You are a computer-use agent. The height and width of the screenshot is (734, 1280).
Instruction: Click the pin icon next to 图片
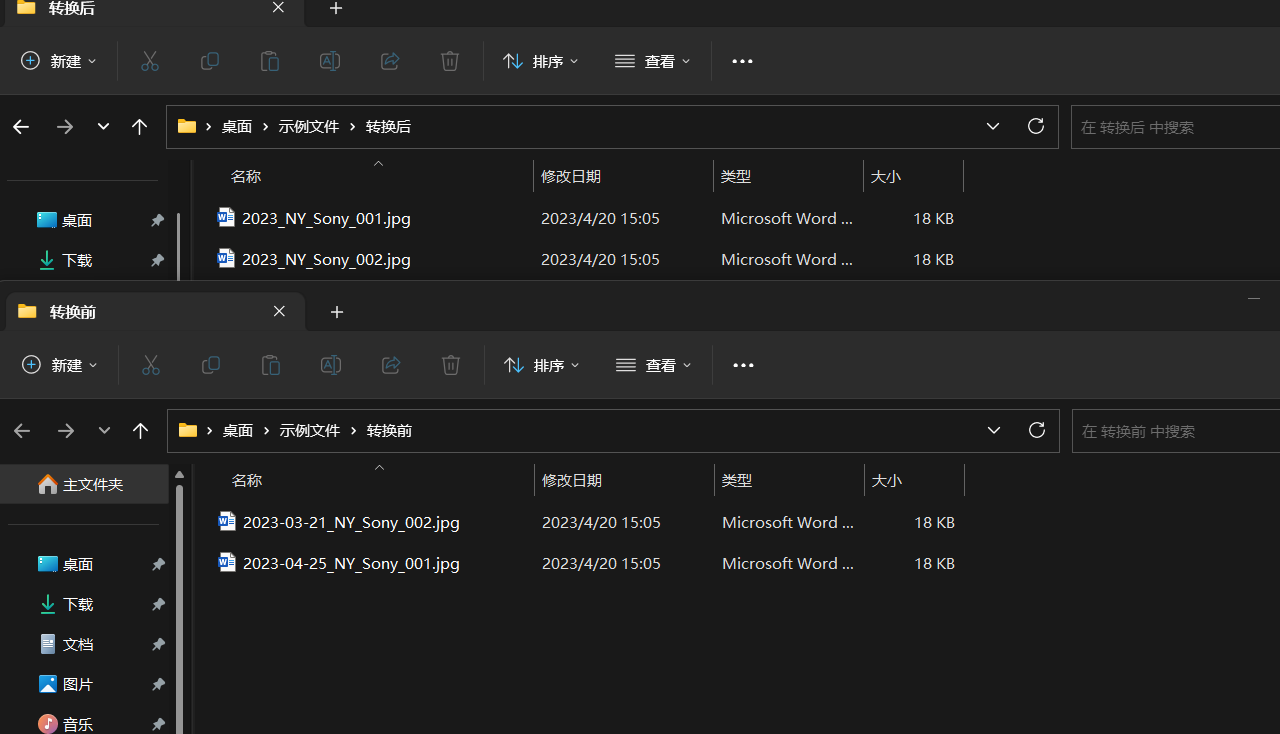point(157,684)
